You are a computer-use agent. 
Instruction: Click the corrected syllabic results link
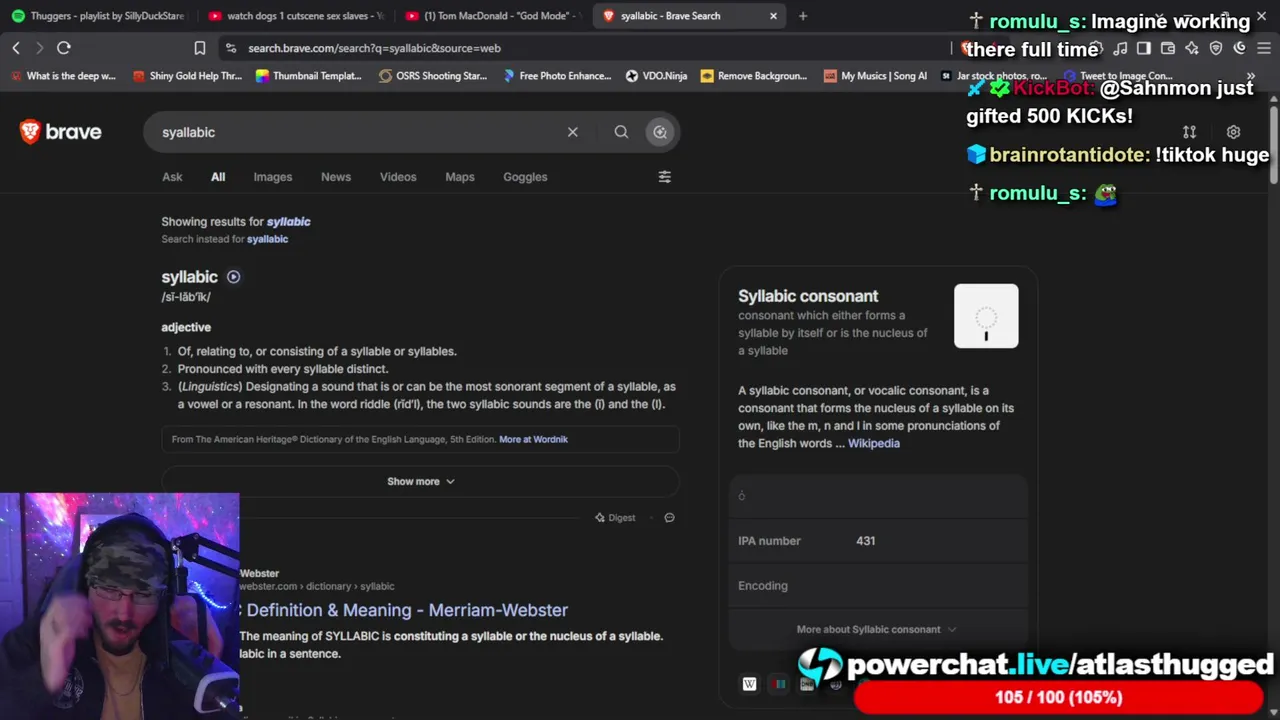click(x=288, y=222)
